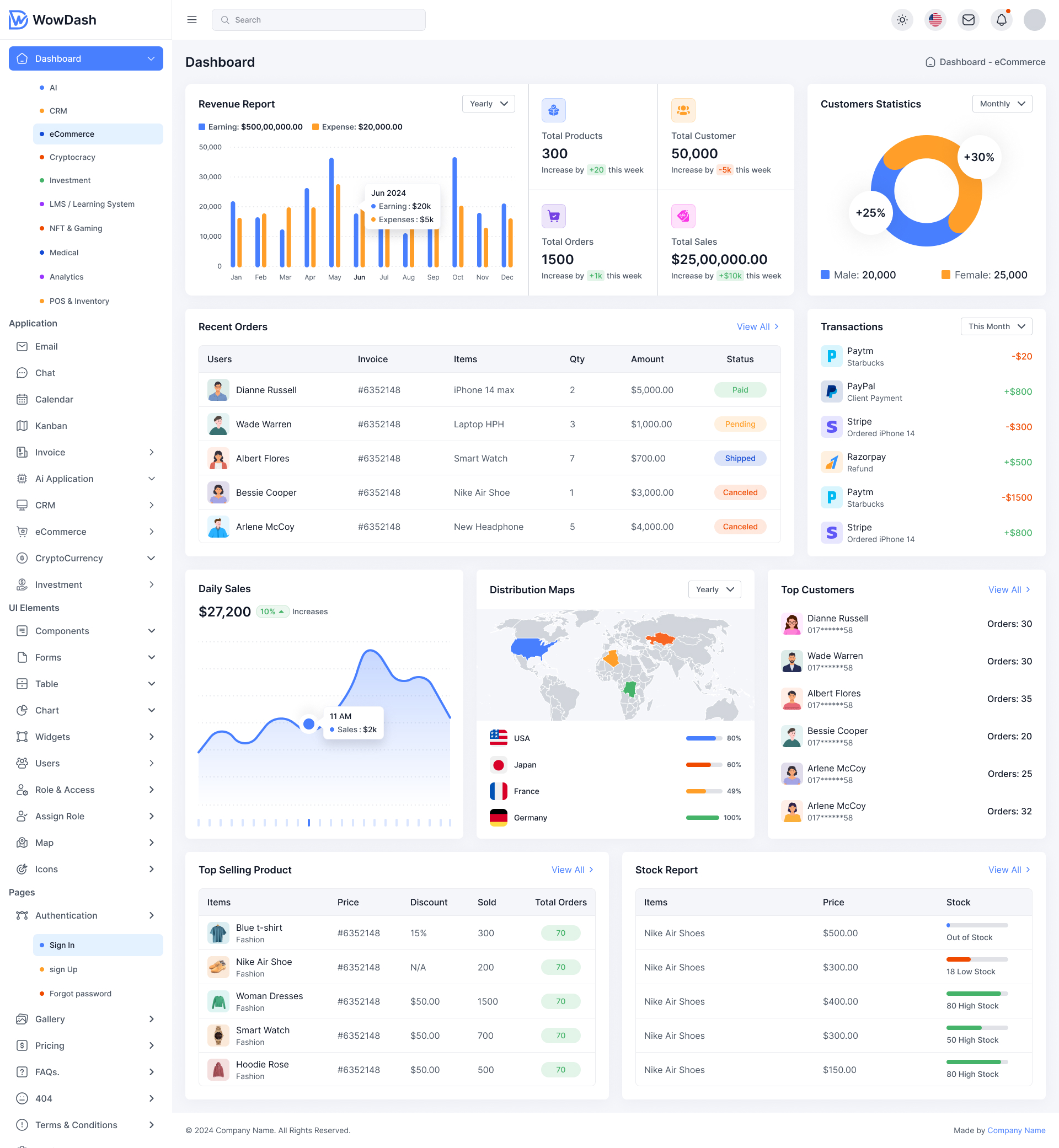Screen dimensions: 1059x1148
Task: Open the Transactions This Month dropdown
Action: tap(996, 326)
